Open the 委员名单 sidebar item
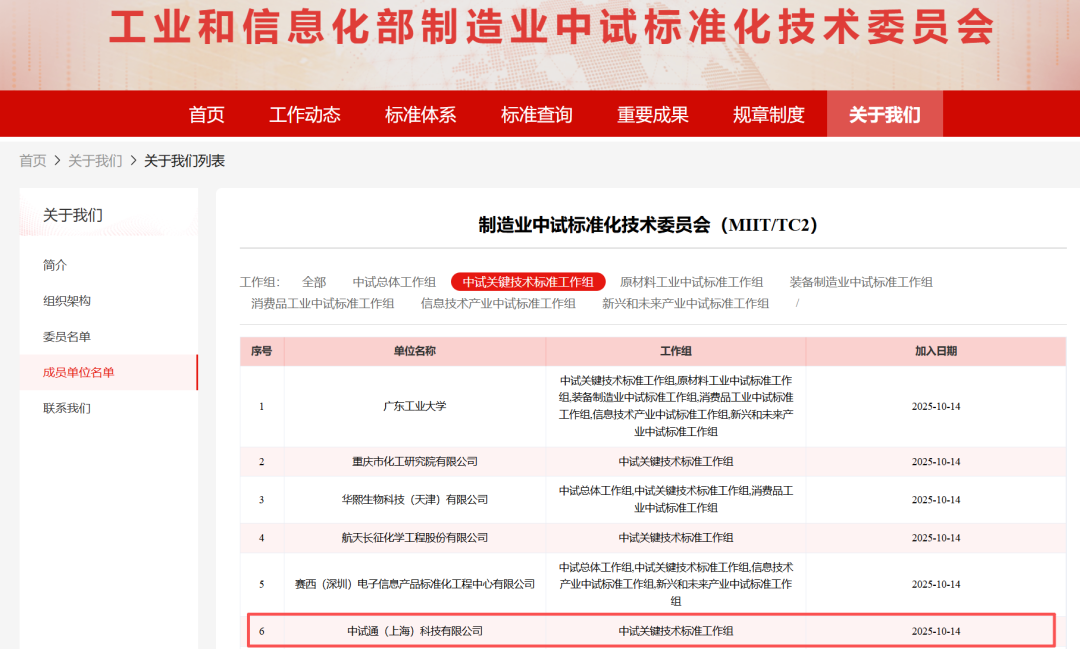The image size is (1080, 649). [67, 336]
